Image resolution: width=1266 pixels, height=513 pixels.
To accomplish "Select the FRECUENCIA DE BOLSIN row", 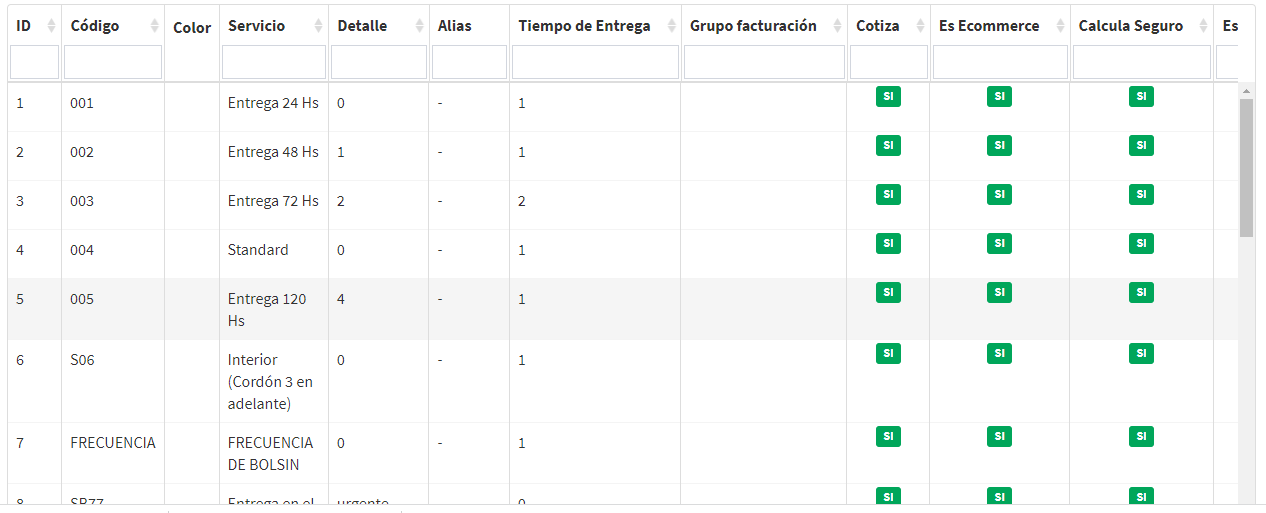I will coord(270,453).
